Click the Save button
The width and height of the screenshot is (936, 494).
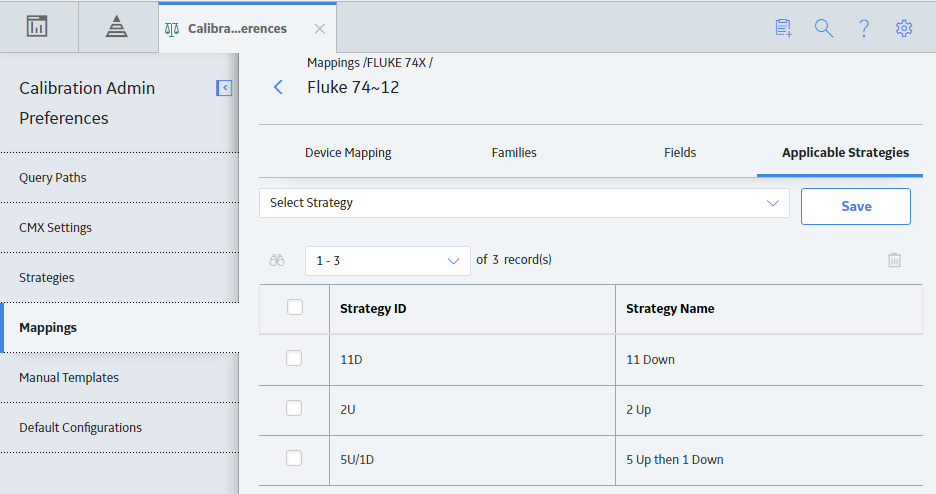pos(855,206)
